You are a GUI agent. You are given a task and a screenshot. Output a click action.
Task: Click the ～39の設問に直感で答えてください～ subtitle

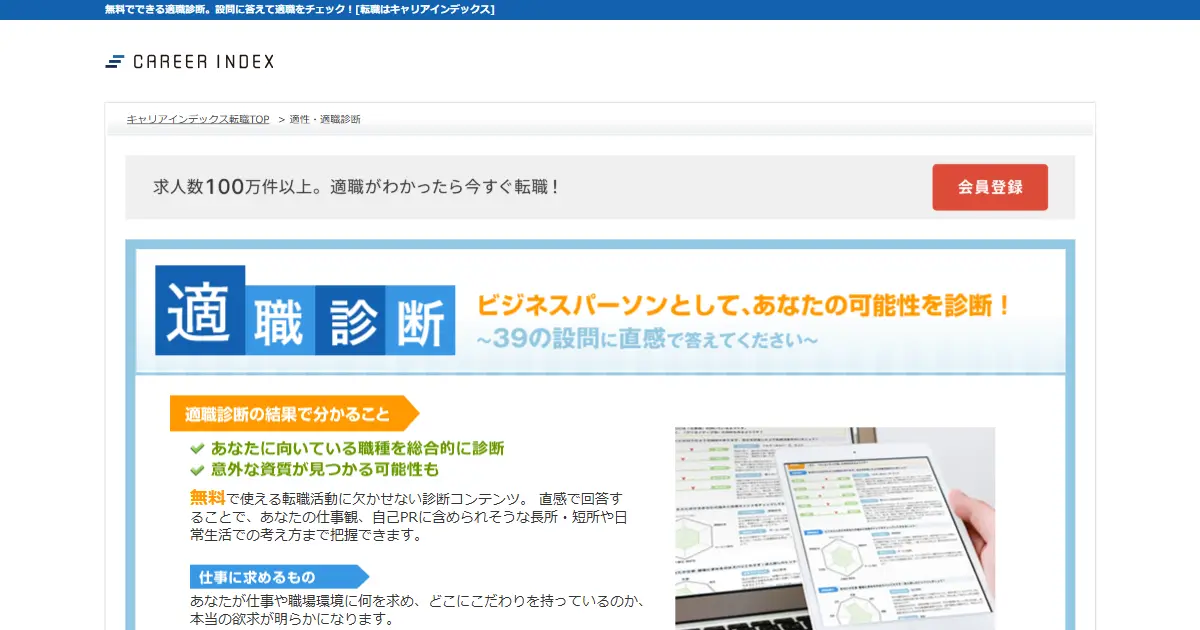(x=647, y=340)
